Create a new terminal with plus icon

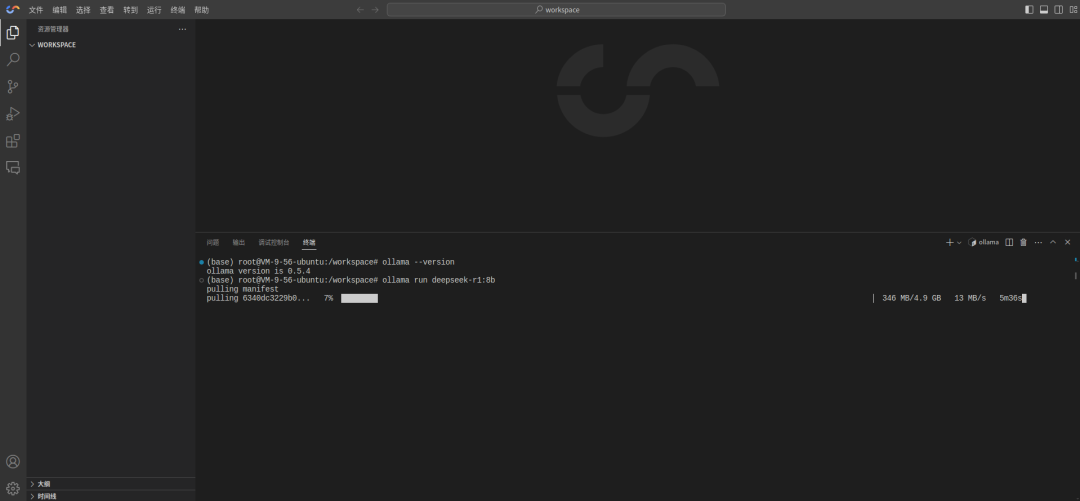[950, 243]
